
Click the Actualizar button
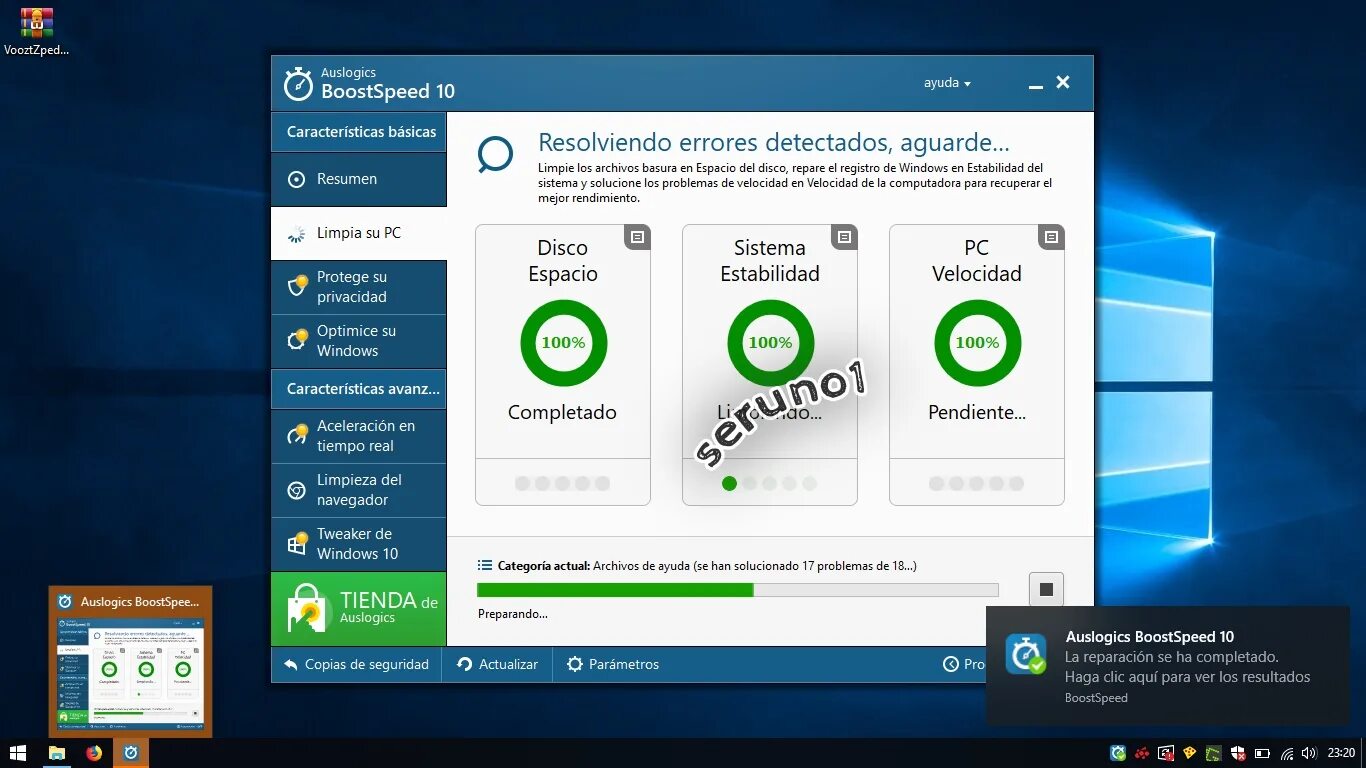coord(497,664)
